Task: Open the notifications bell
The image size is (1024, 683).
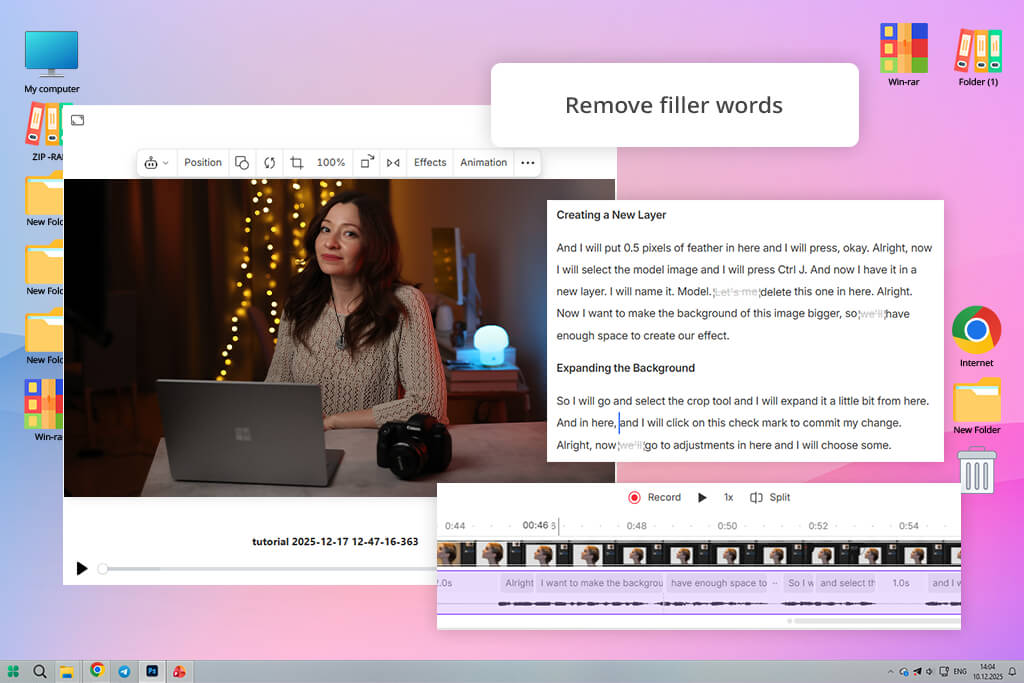Action: click(x=1012, y=671)
